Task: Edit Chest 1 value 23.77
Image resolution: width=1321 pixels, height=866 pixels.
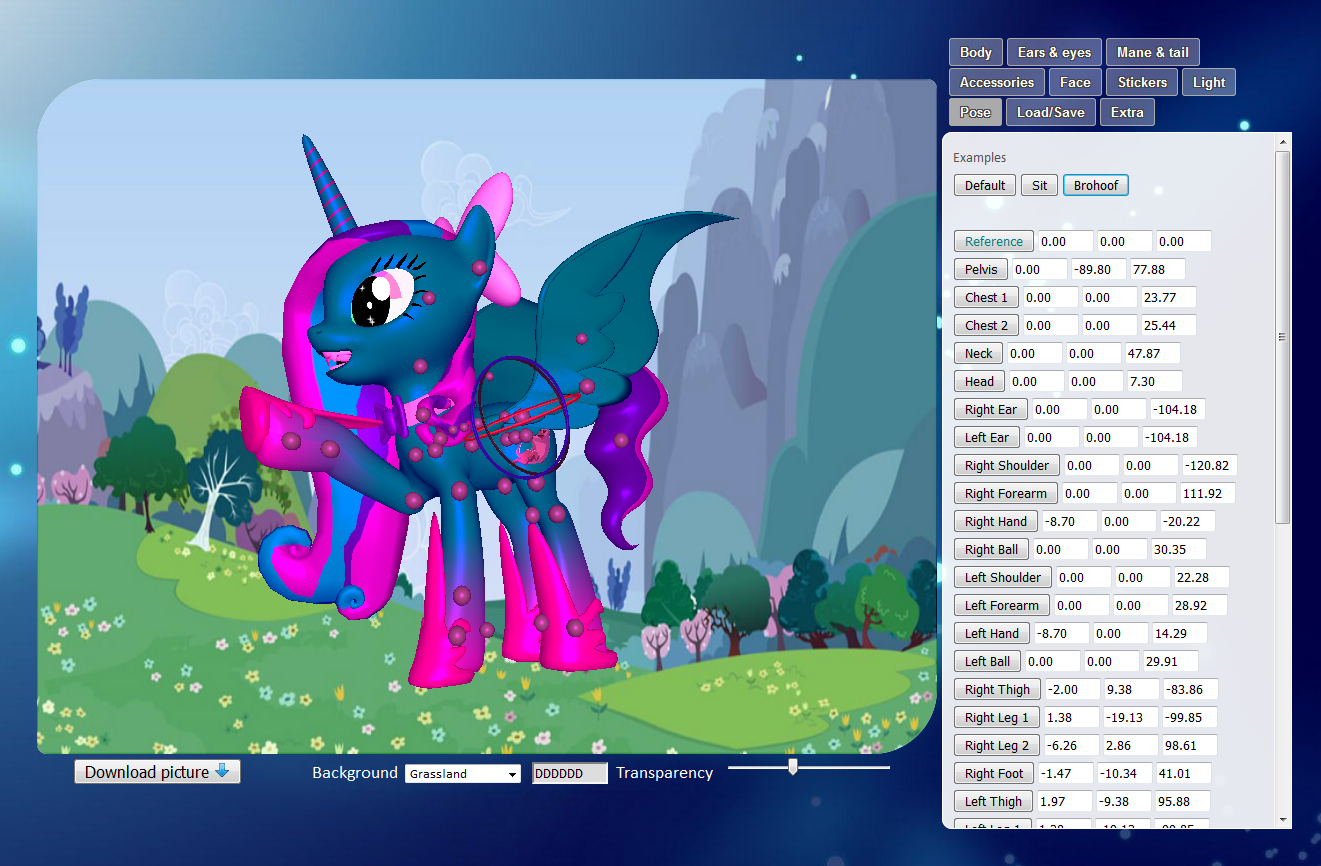Action: (x=1168, y=297)
